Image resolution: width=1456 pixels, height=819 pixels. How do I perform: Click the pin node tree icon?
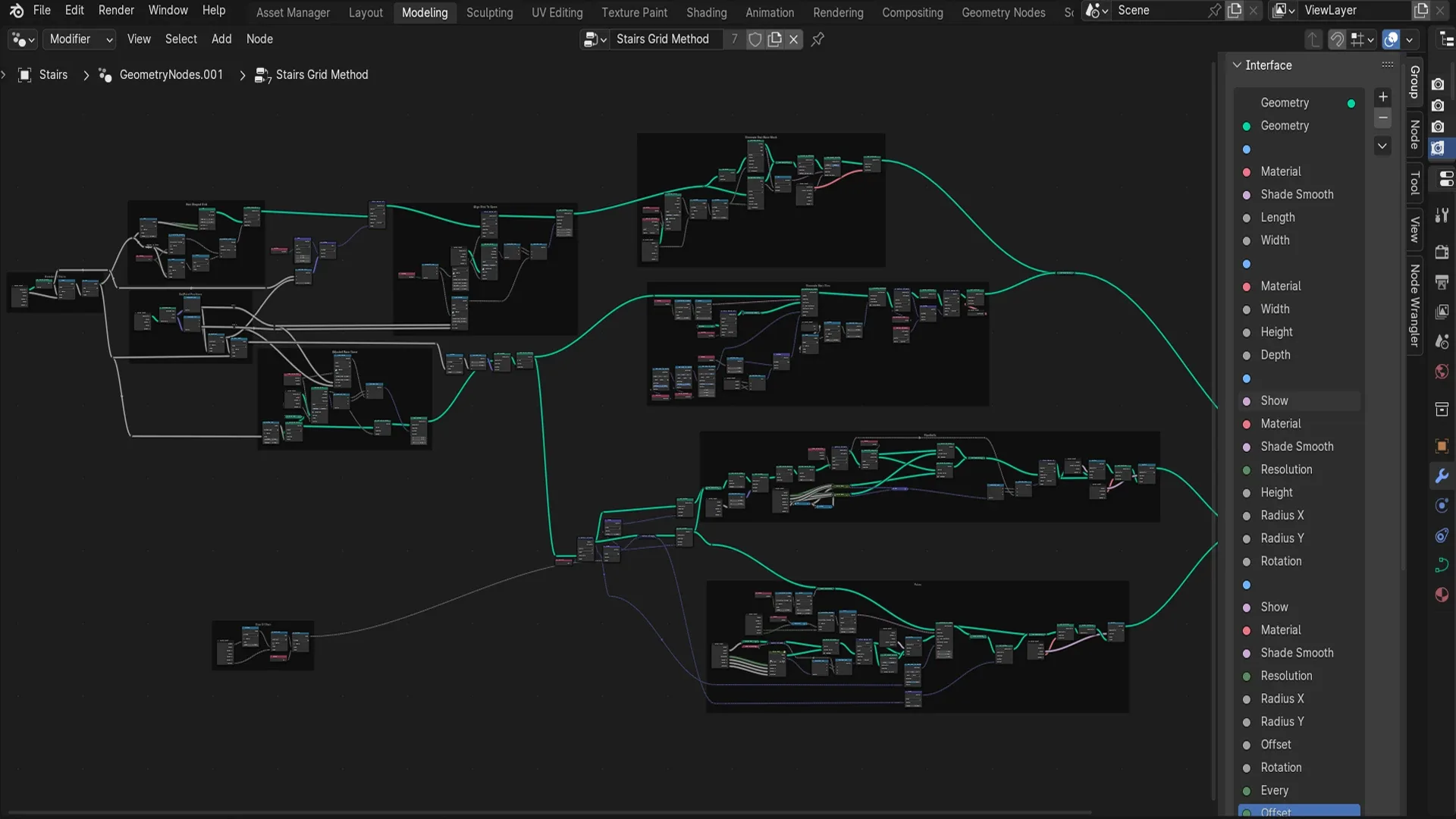[x=816, y=39]
